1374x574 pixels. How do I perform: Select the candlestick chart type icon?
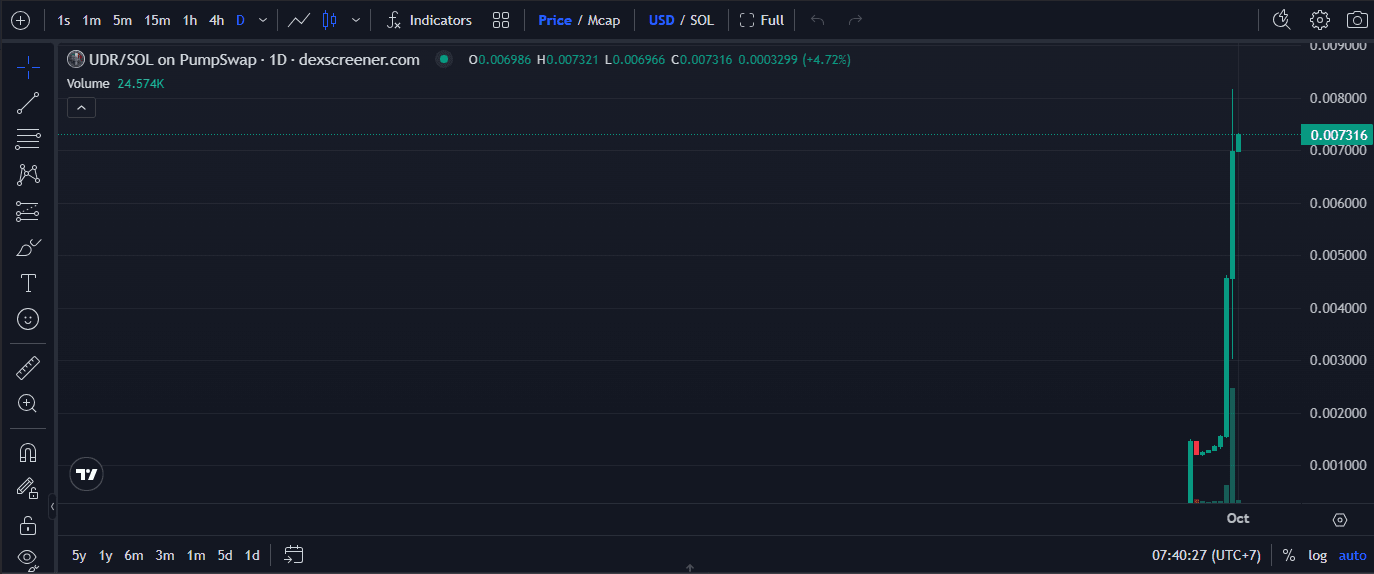point(330,20)
